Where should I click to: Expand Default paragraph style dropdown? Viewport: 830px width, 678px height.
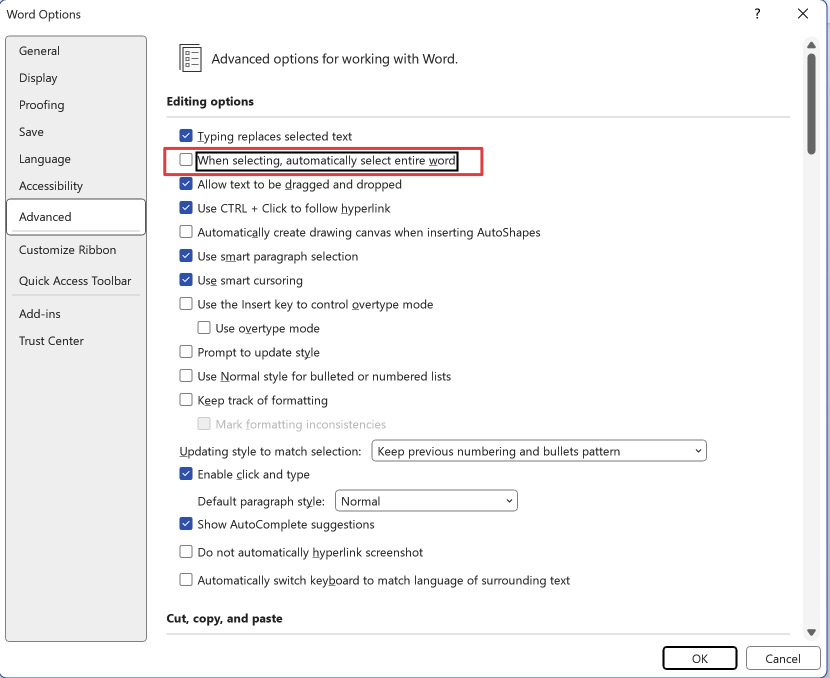[x=426, y=501]
